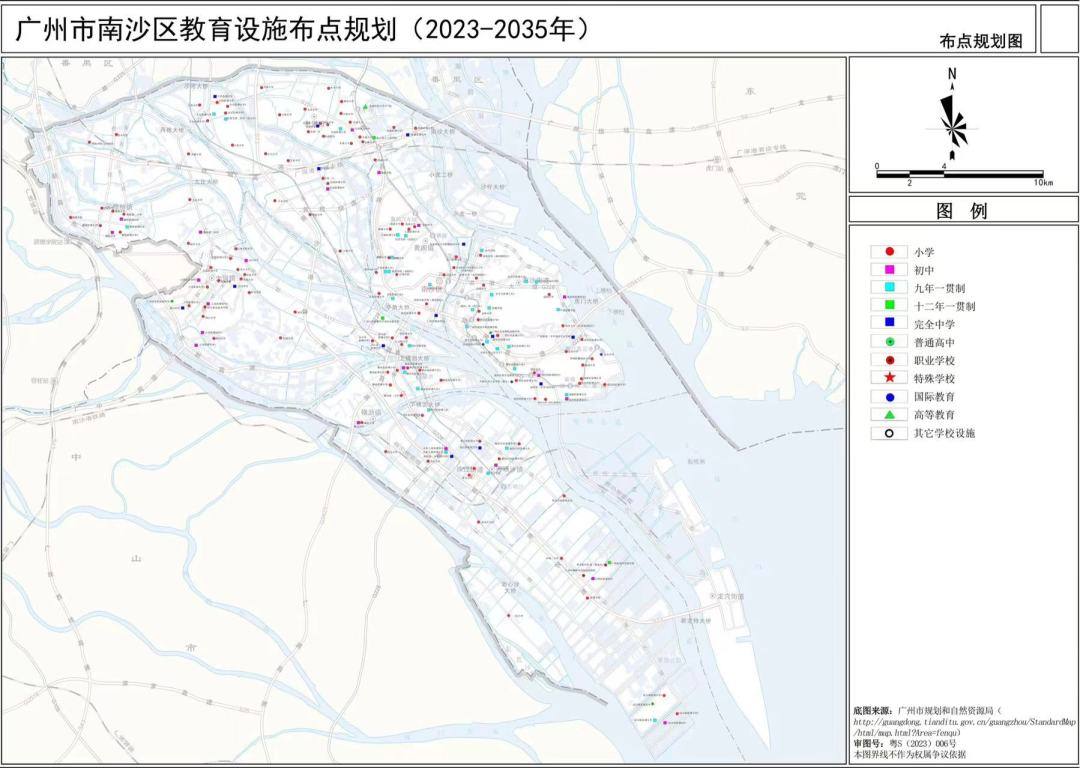Click the hollow circle 其它学校设施 legend symbol
The image size is (1080, 768).
coord(889,433)
